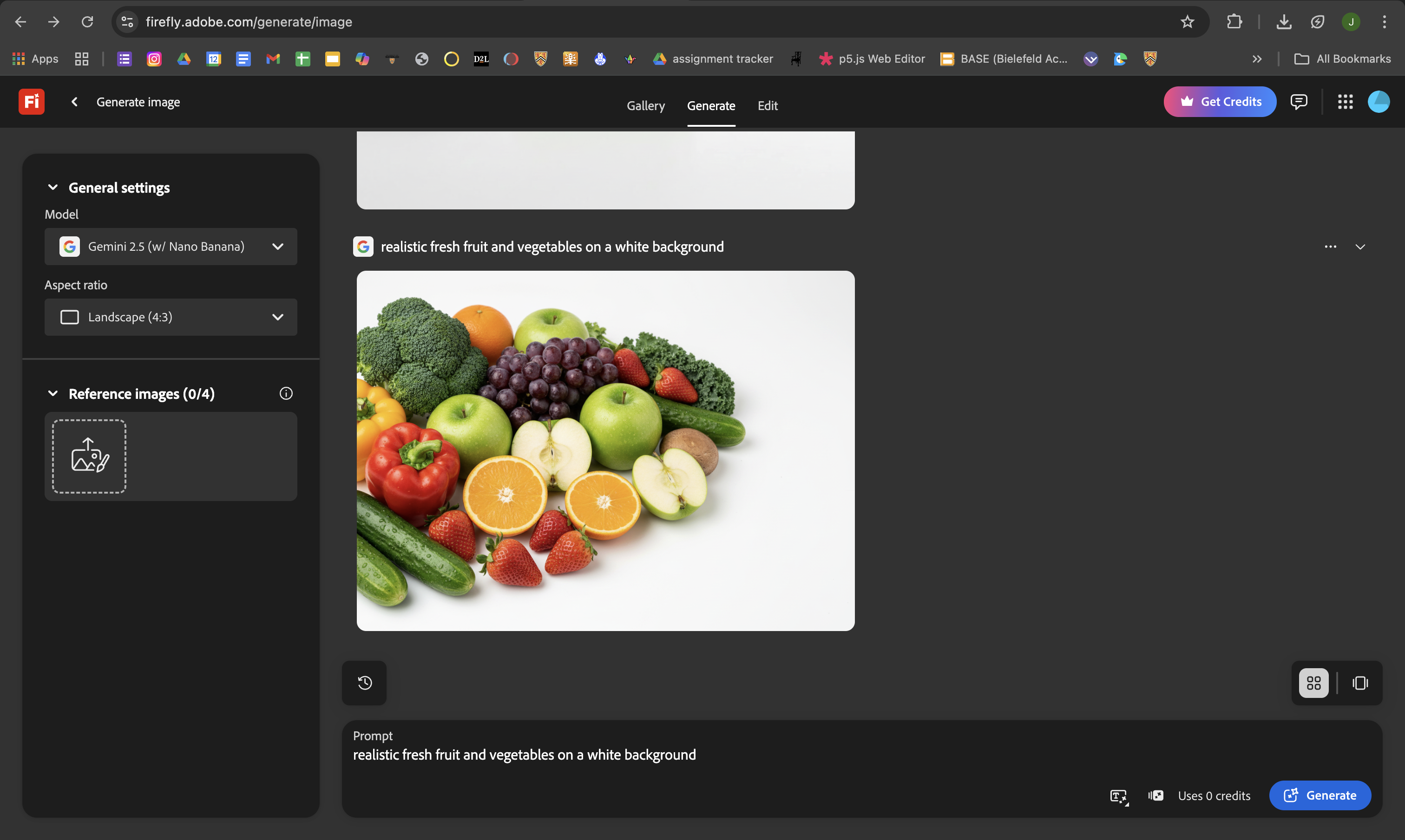Screen dimensions: 1405x840
Task: Click the site information icon in address bar
Action: (127, 21)
